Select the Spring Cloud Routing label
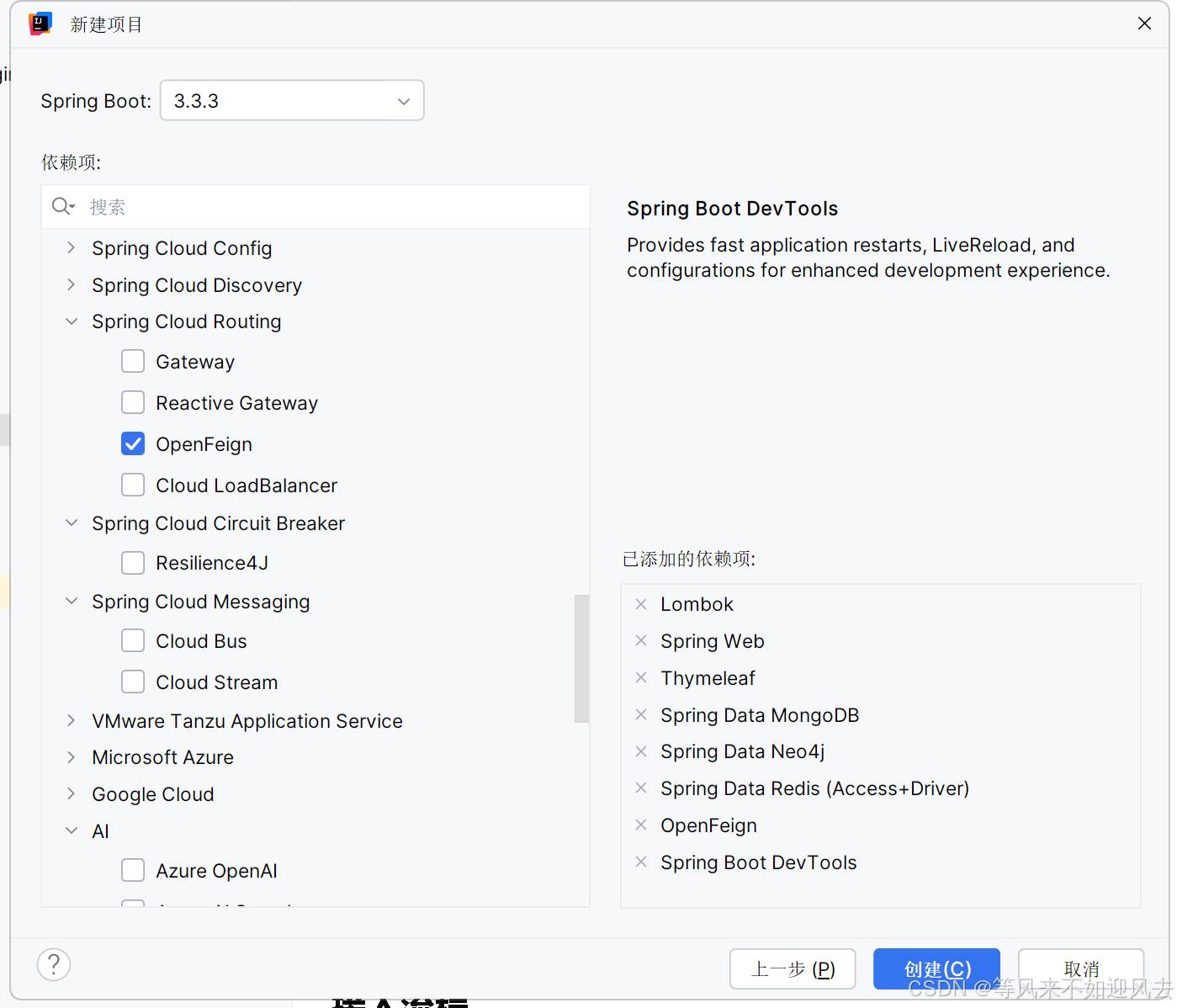Image resolution: width=1177 pixels, height=1008 pixels. coord(187,322)
